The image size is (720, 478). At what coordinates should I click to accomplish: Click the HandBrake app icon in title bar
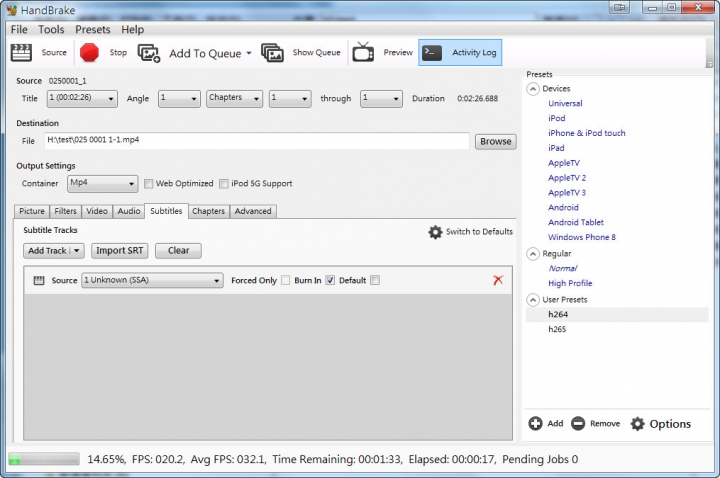(x=12, y=10)
